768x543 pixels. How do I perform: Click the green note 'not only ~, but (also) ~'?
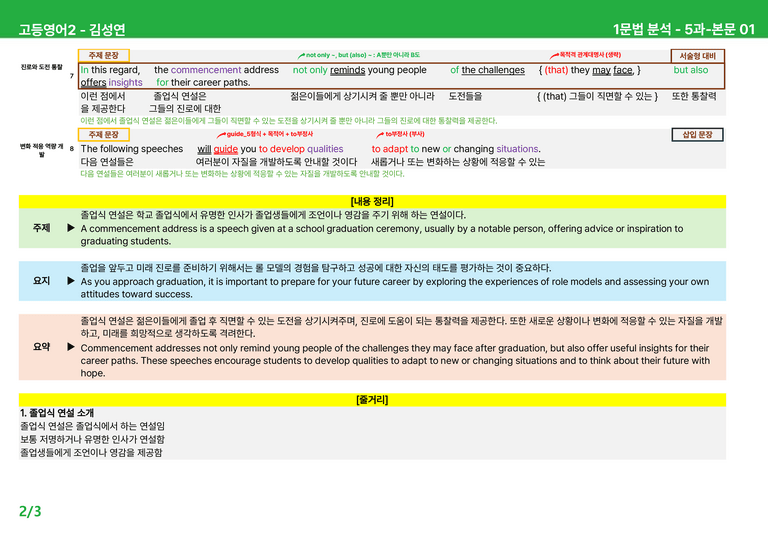coord(359,55)
